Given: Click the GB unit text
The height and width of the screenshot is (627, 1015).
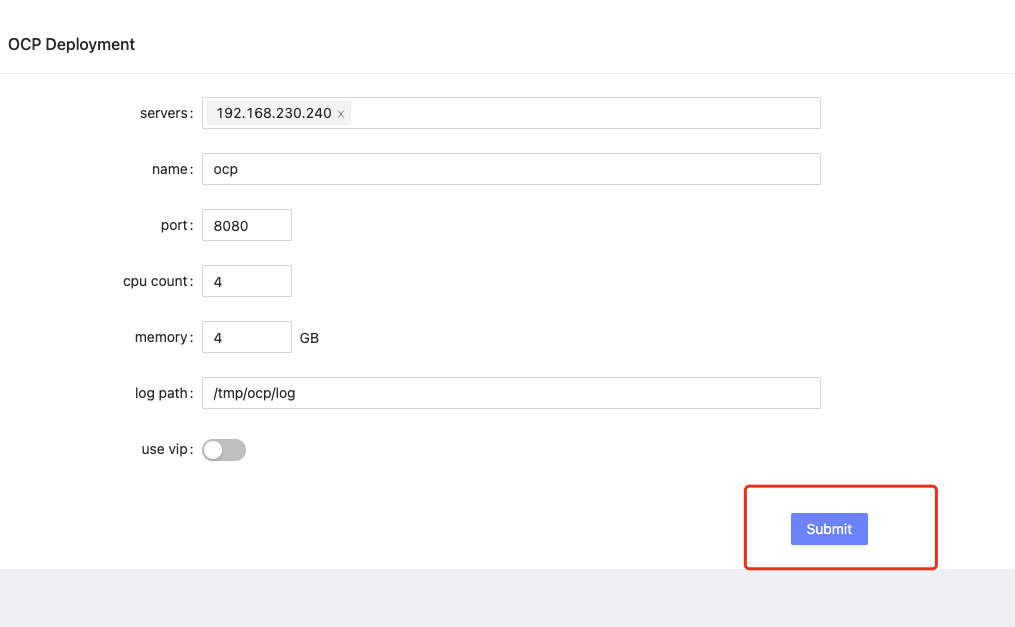Looking at the screenshot, I should (x=309, y=338).
